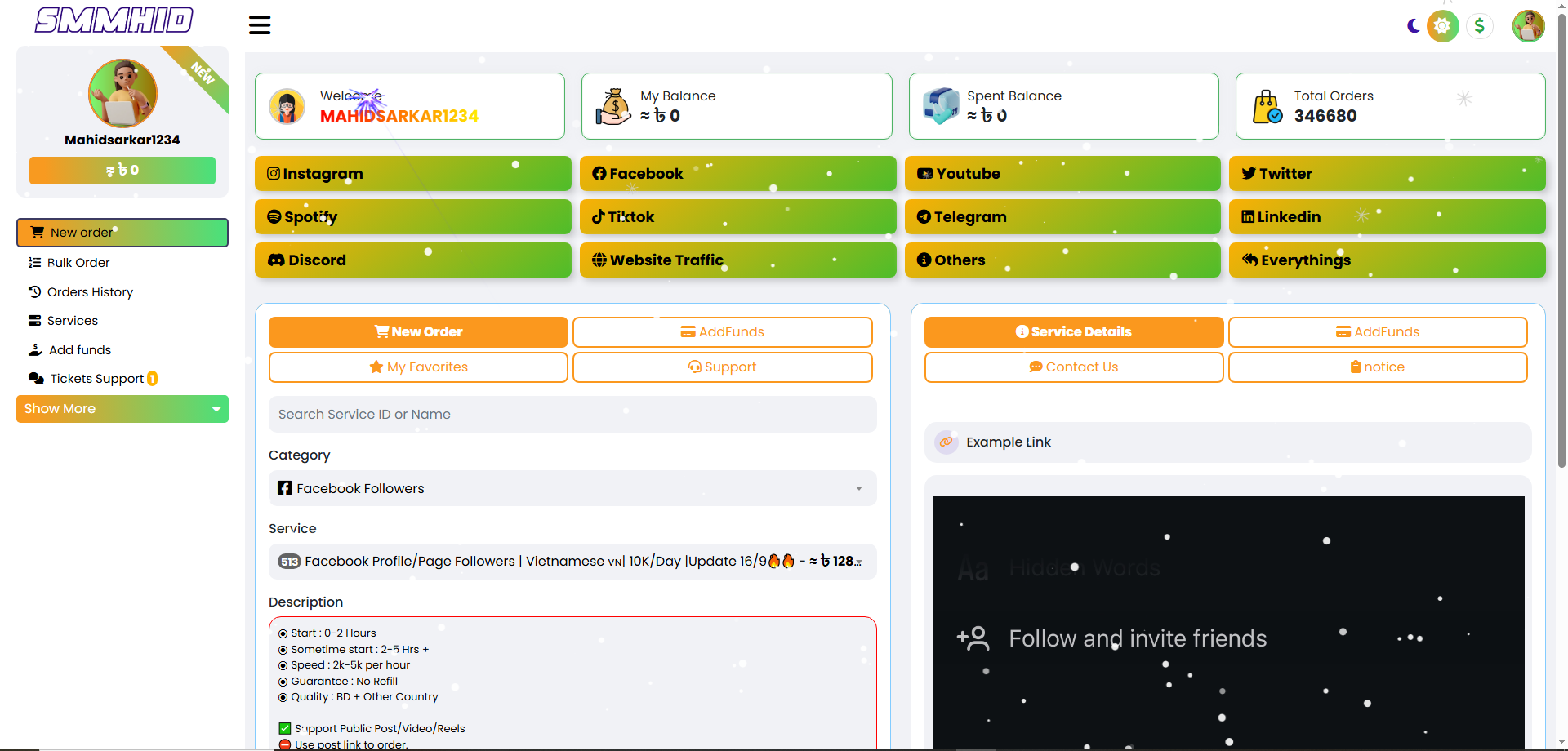
Task: Select the Facebook category button
Action: [x=738, y=174]
